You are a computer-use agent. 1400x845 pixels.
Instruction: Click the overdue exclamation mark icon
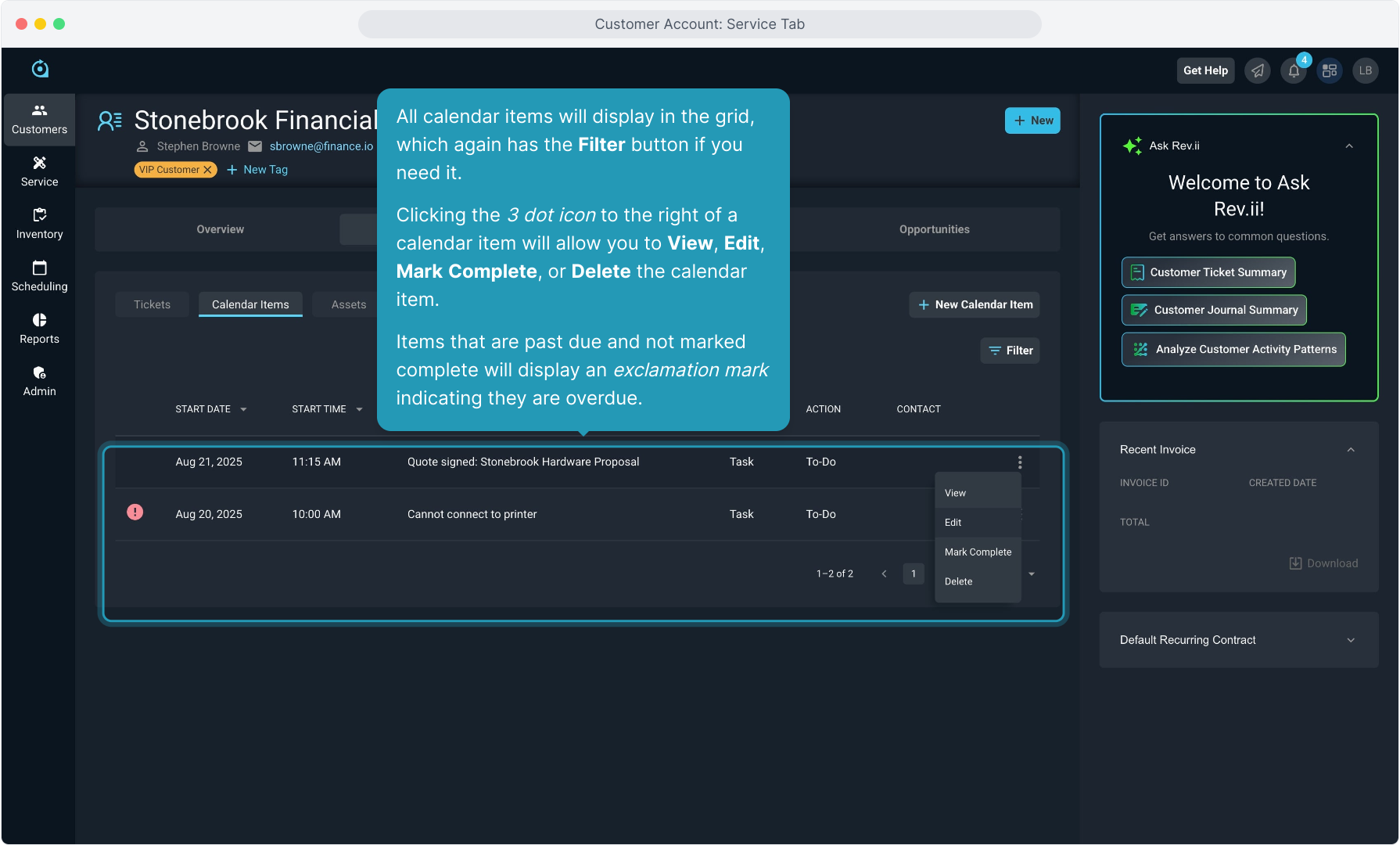tap(135, 512)
